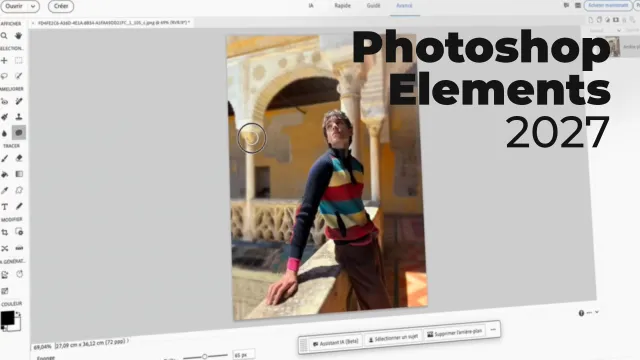Switch to the Avancé tab

(x=404, y=6)
